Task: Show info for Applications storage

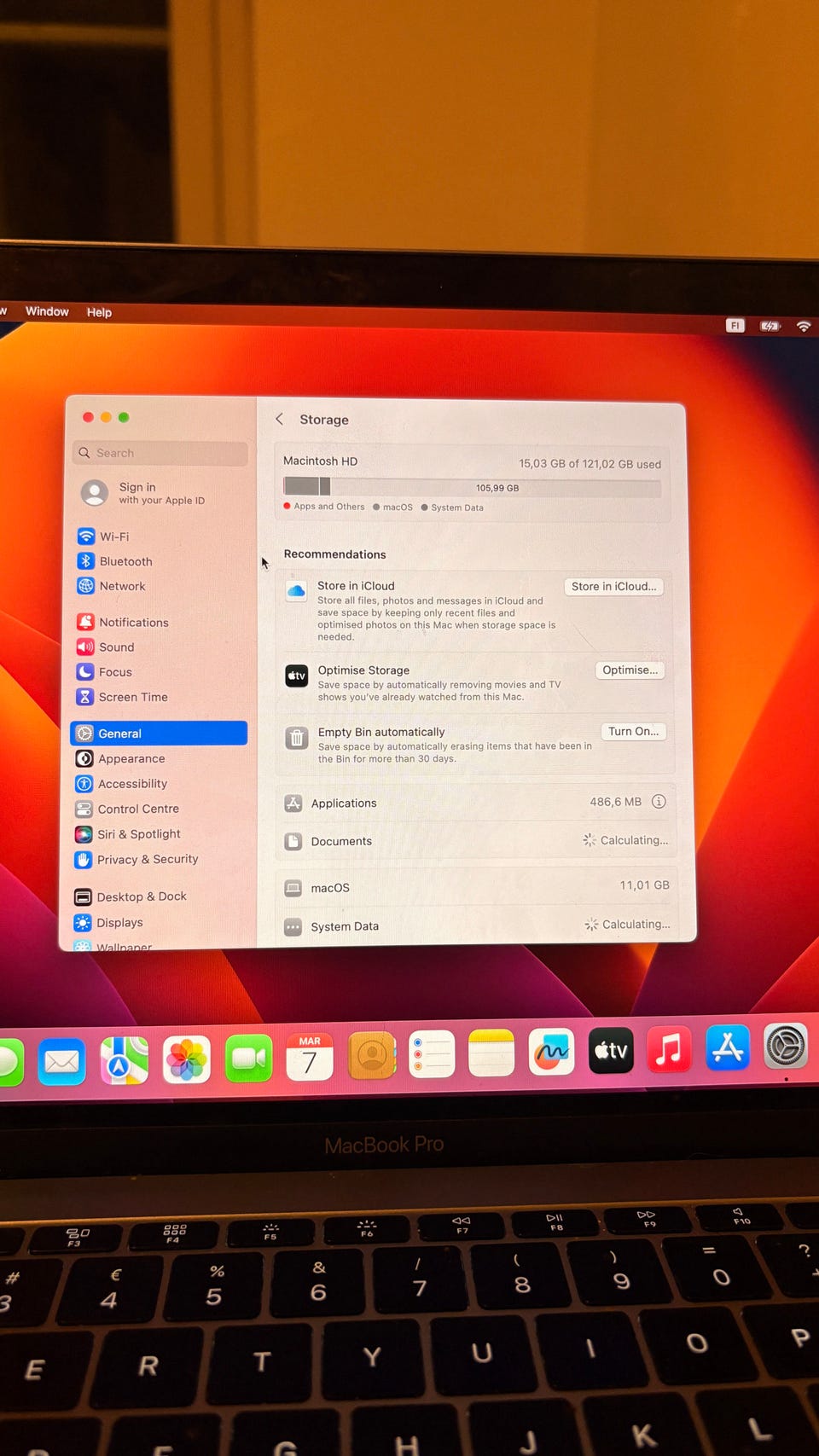Action: pyautogui.click(x=659, y=802)
